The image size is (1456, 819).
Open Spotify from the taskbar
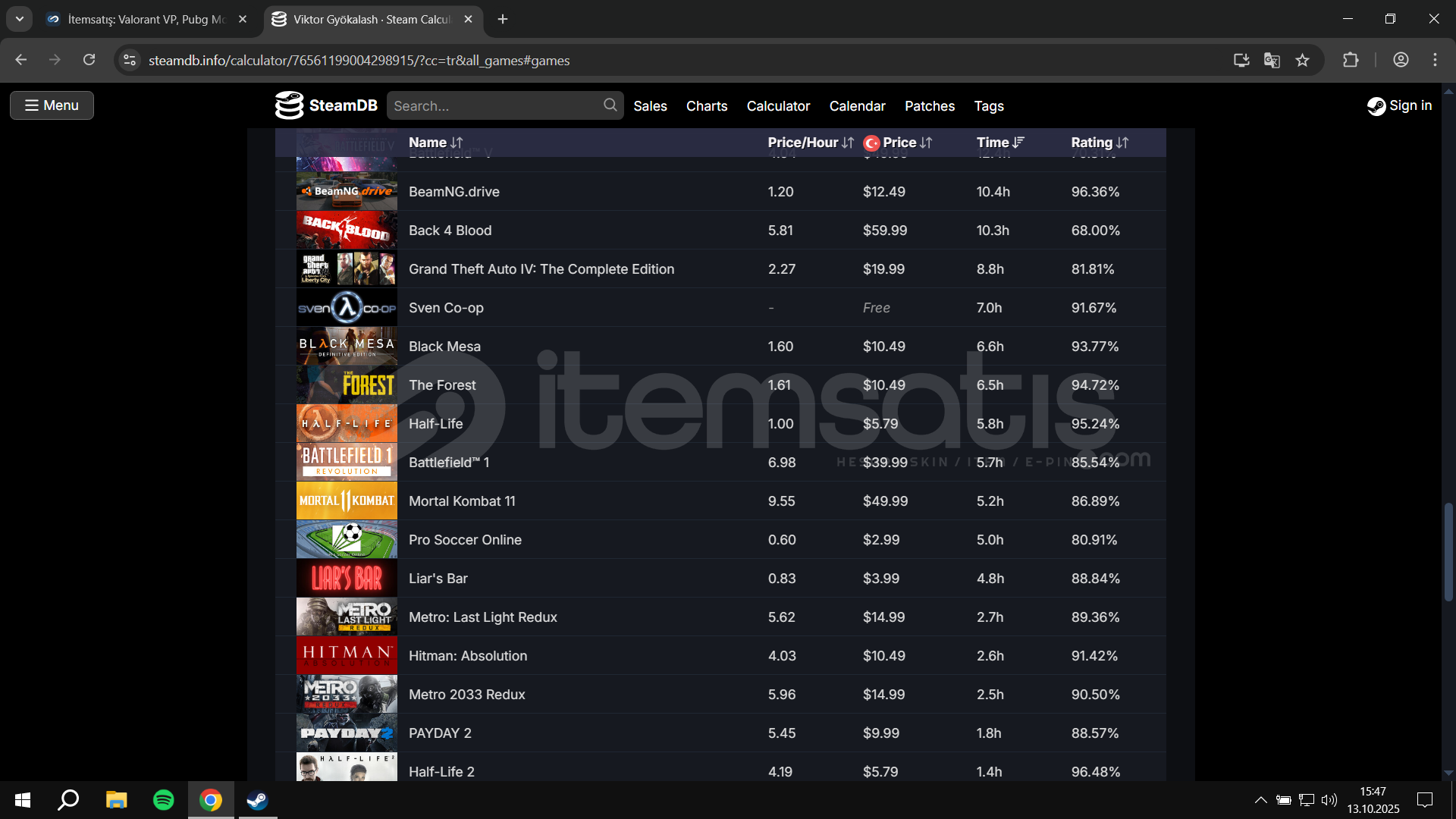point(163,800)
